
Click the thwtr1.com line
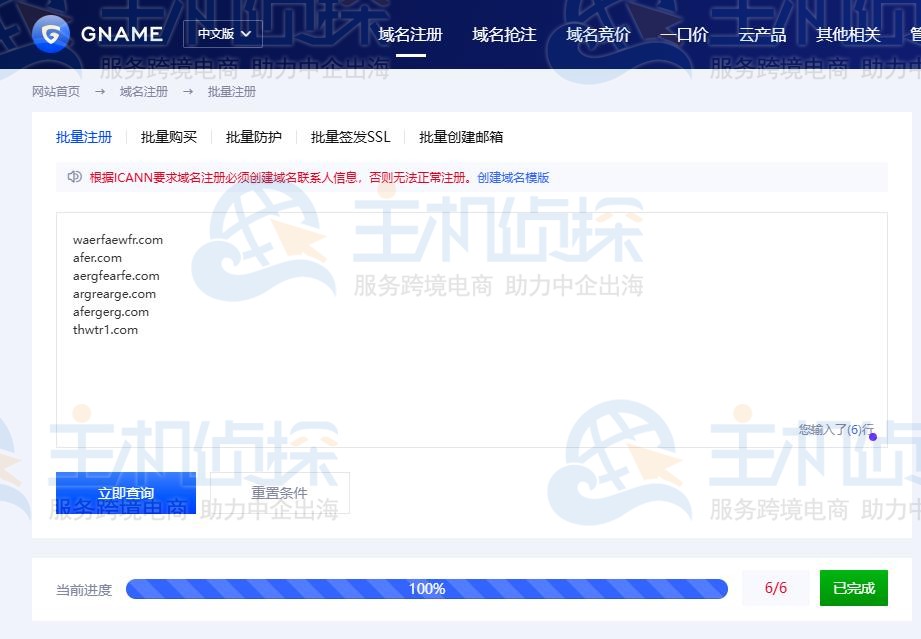click(x=106, y=329)
